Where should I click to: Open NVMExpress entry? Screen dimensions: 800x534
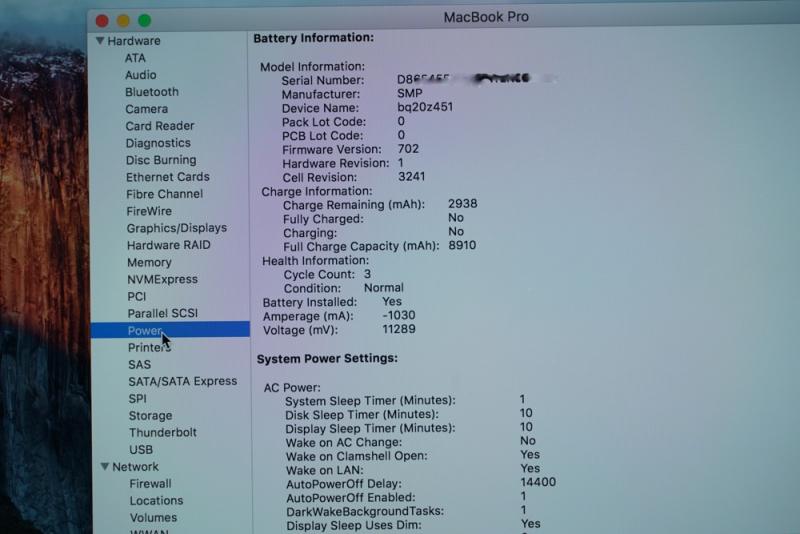click(162, 279)
